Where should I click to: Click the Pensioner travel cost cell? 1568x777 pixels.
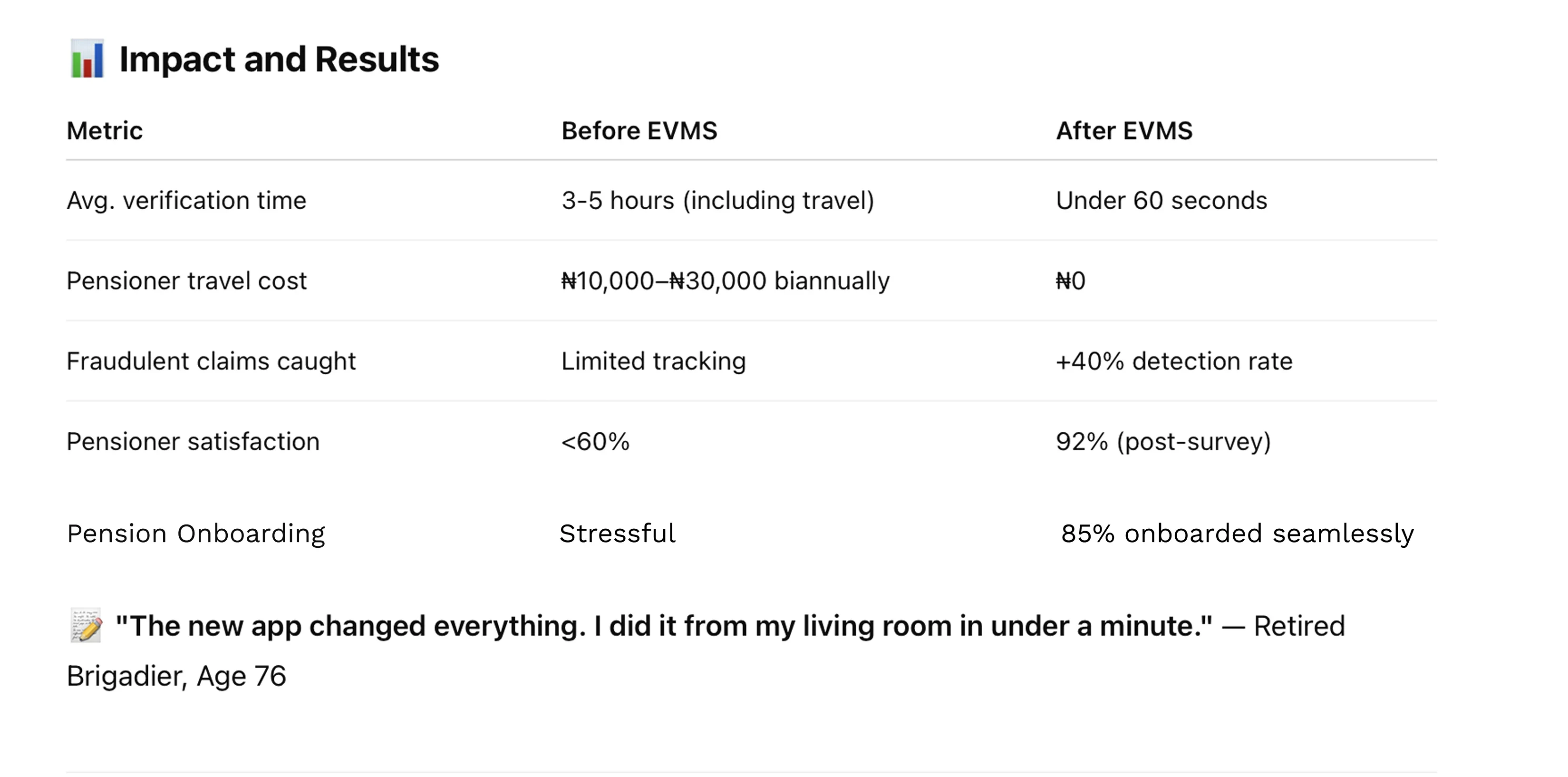tap(186, 281)
